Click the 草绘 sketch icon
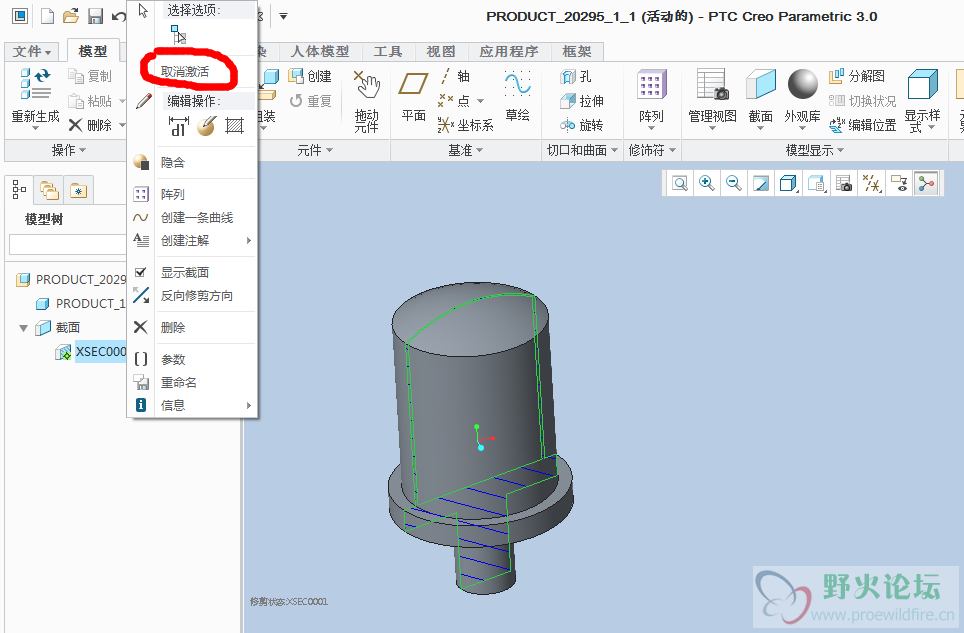This screenshot has width=964, height=633. (x=517, y=84)
